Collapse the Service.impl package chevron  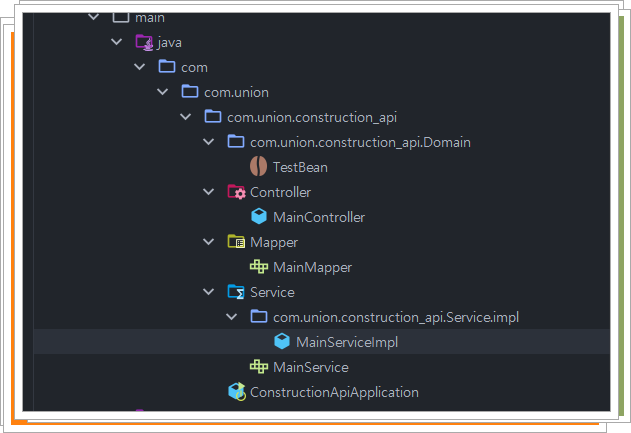pyautogui.click(x=231, y=317)
